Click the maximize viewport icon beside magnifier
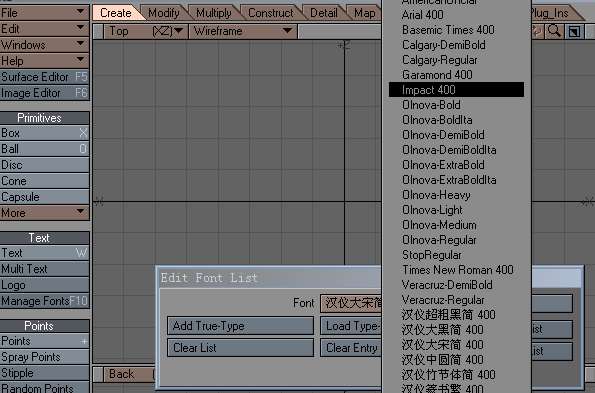The image size is (595, 393). pos(574,31)
